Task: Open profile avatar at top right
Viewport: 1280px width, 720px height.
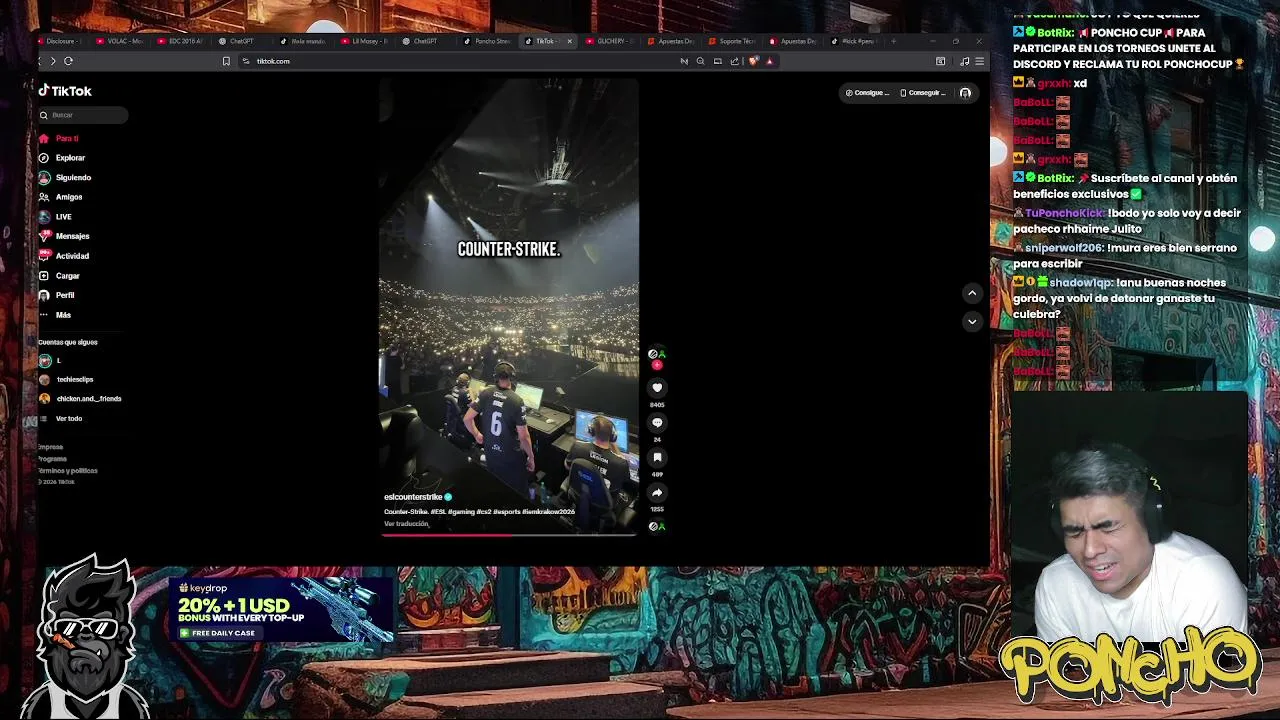Action: click(x=965, y=93)
